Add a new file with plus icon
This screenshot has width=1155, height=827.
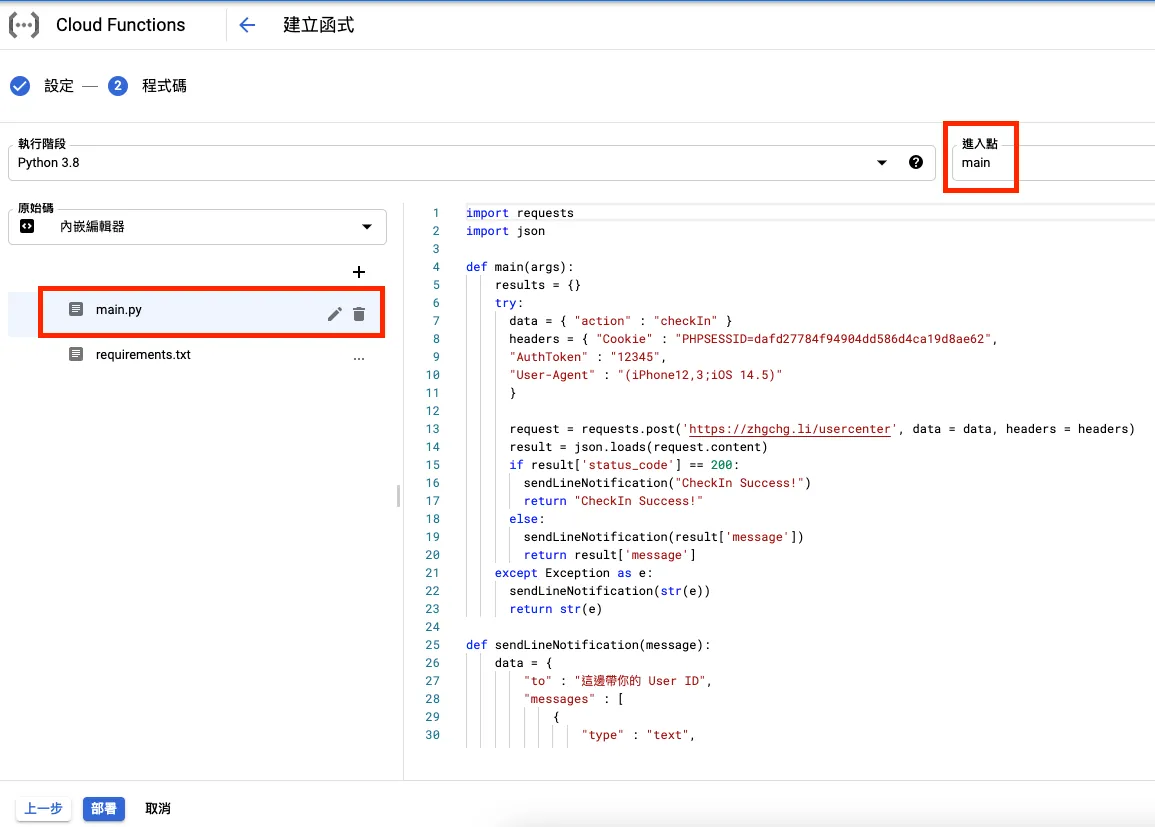359,272
